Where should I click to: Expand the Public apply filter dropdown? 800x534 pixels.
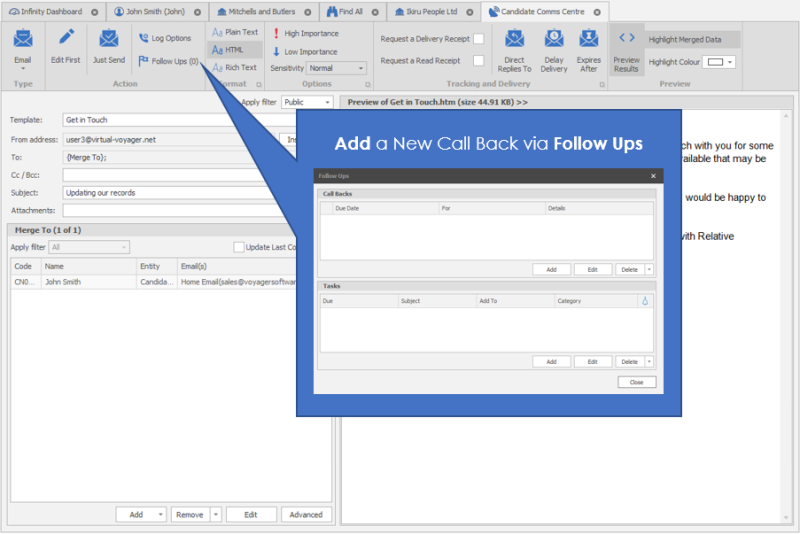pos(307,102)
